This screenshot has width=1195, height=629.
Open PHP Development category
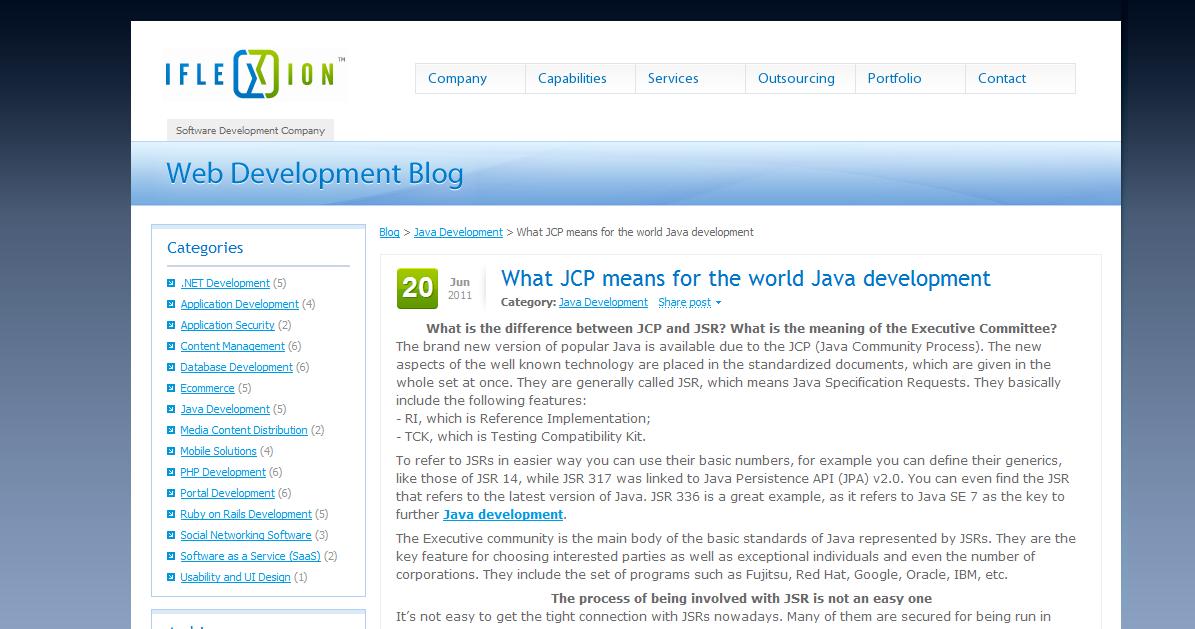click(x=223, y=472)
